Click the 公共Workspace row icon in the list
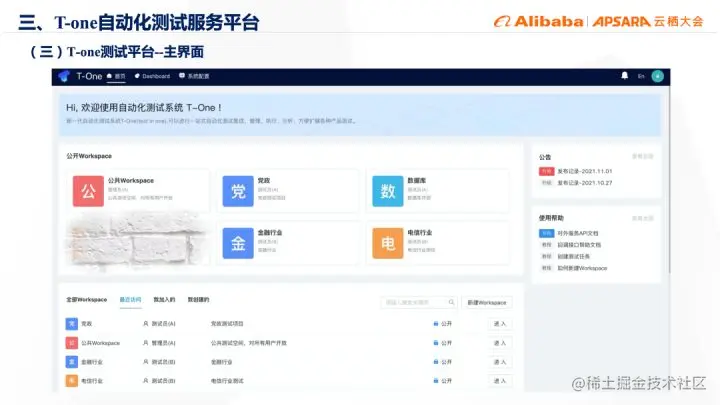 click(72, 343)
